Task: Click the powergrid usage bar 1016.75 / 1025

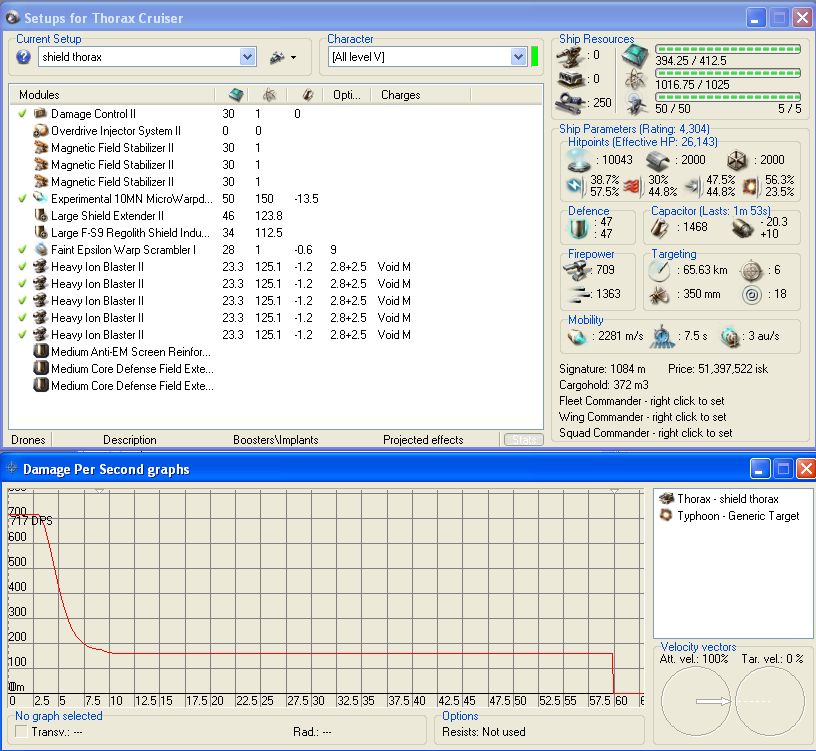Action: (x=728, y=73)
